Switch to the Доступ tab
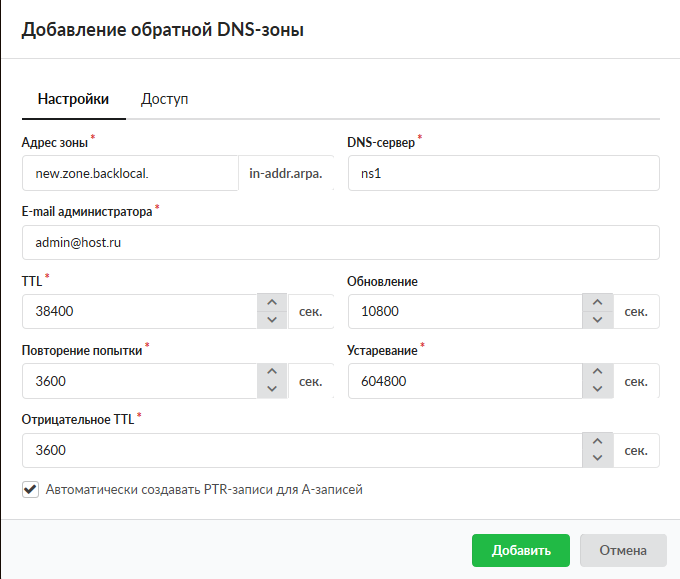 [165, 99]
